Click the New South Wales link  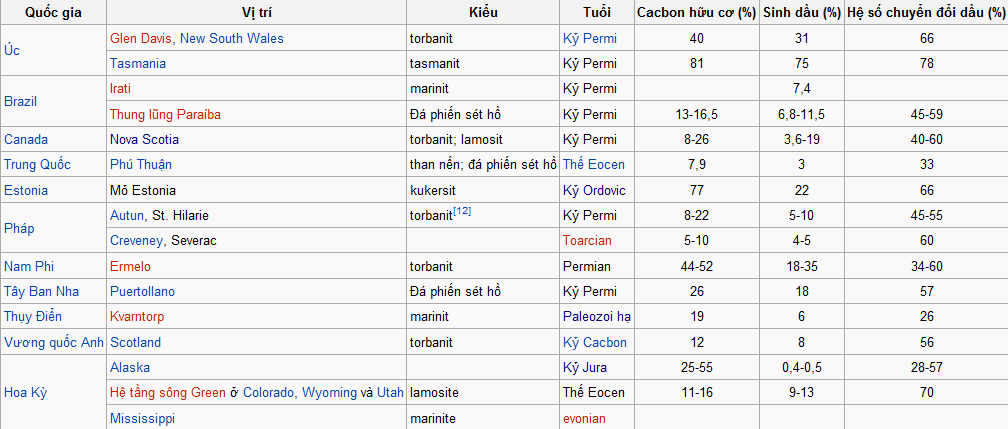tap(231, 38)
